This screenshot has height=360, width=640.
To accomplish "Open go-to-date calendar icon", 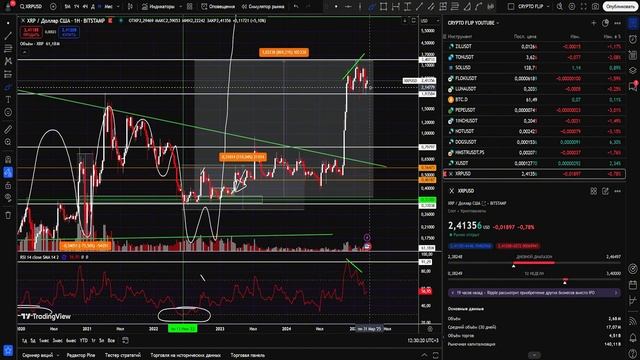I will pyautogui.click(x=125, y=340).
